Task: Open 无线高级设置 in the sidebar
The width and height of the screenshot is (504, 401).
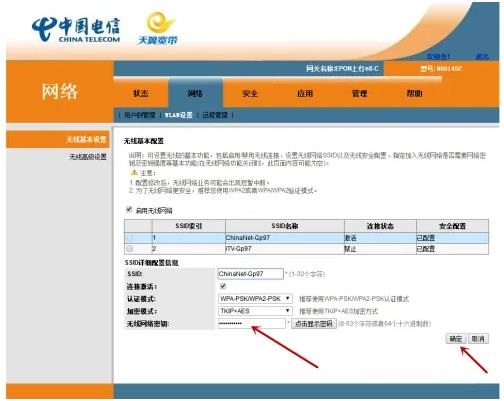Action: [88, 157]
